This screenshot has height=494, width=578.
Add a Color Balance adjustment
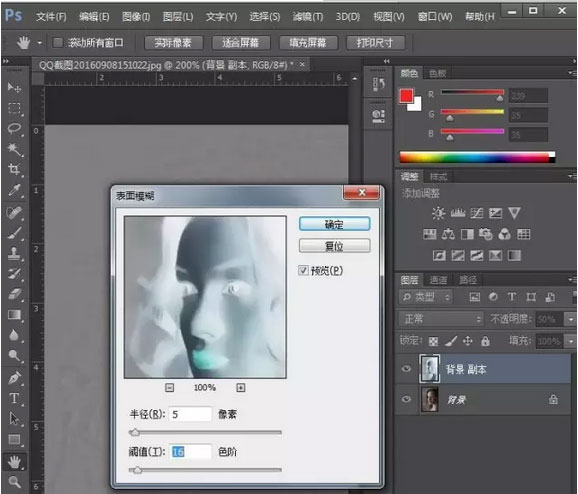click(x=448, y=234)
